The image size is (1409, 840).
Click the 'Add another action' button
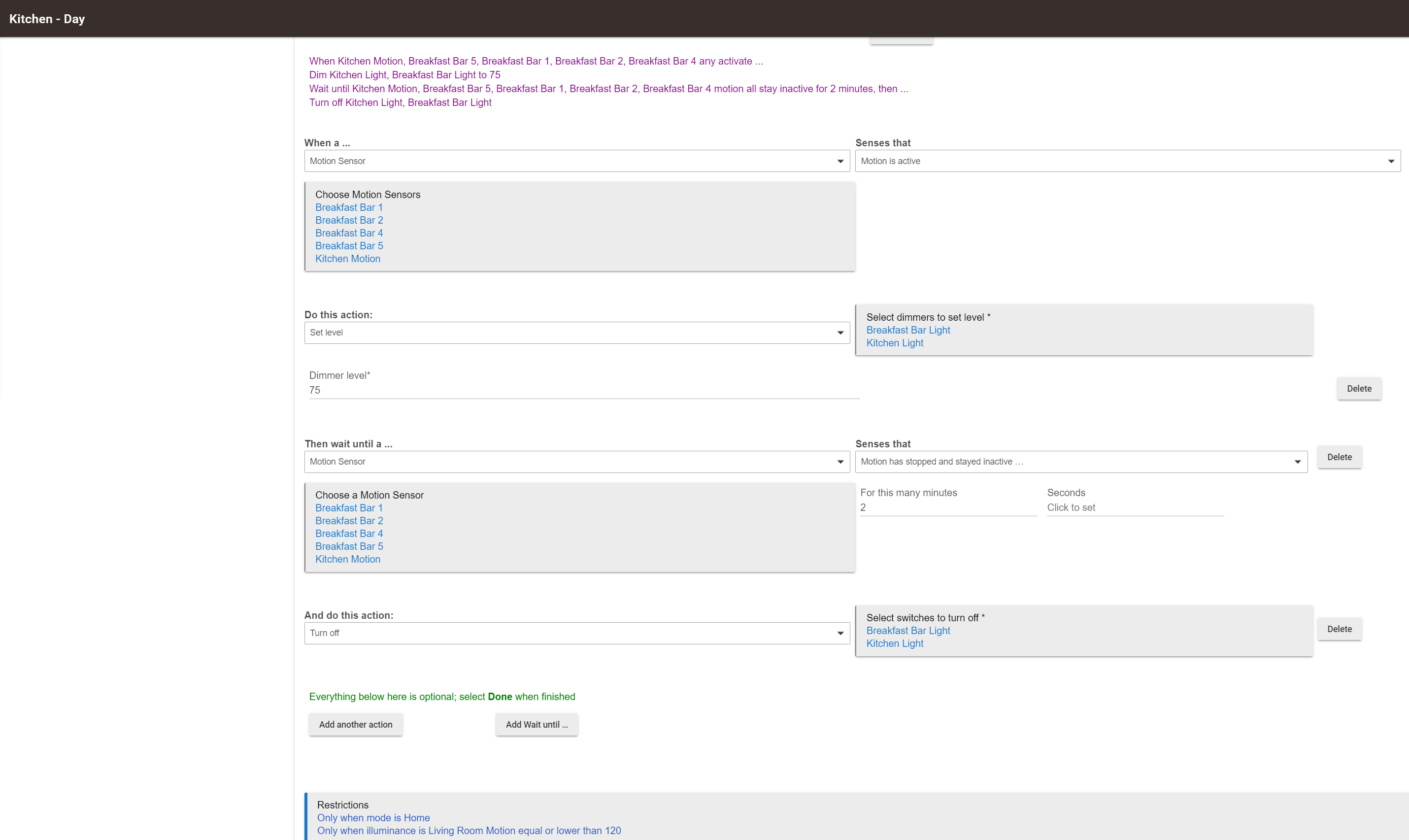[x=355, y=725]
